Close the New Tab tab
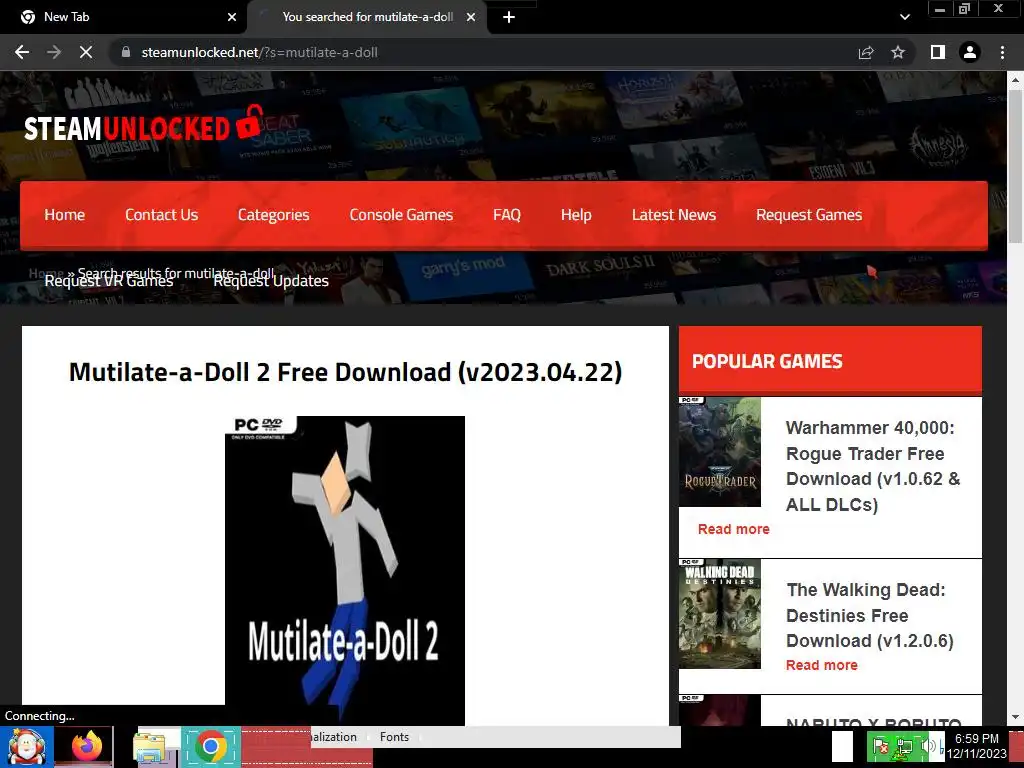Screen dimensions: 1024x768 pos(232,17)
